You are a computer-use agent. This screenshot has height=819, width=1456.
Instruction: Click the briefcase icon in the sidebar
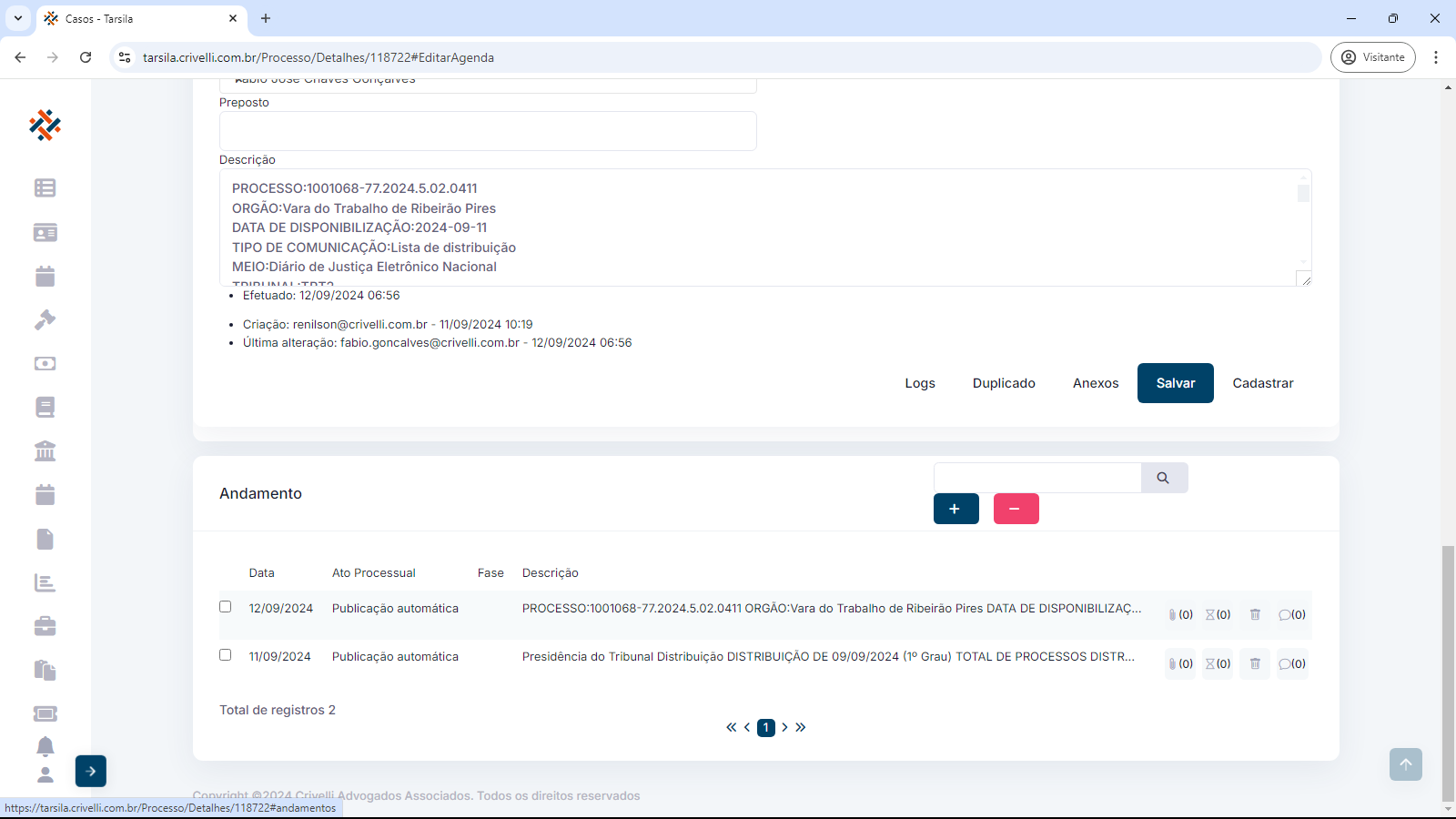[x=45, y=626]
